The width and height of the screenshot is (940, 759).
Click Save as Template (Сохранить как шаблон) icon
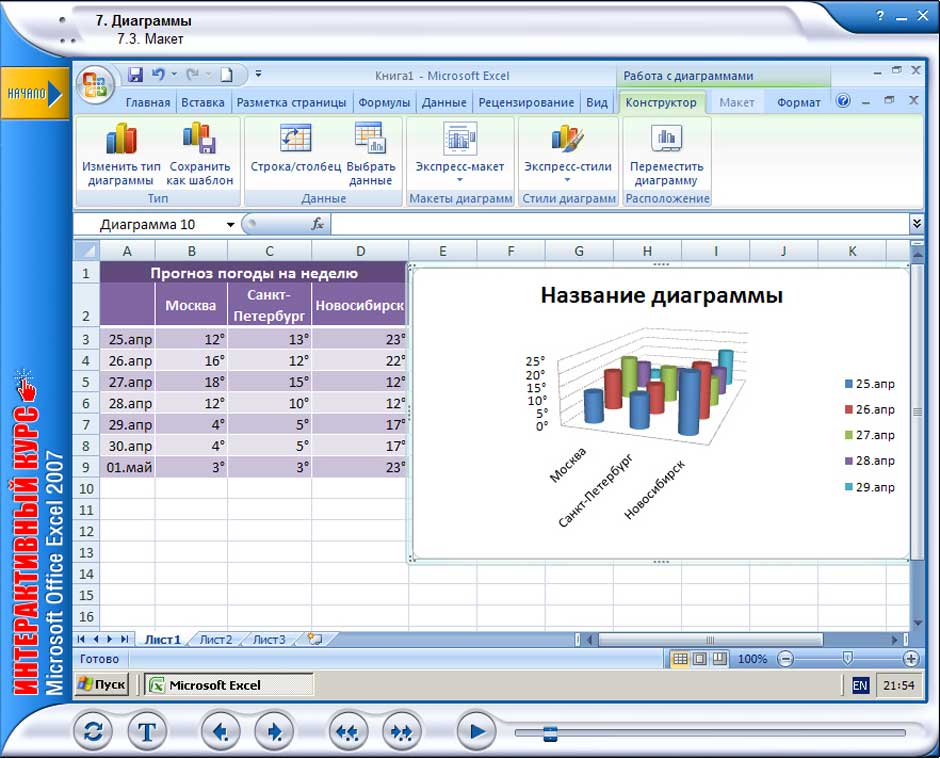click(200, 140)
